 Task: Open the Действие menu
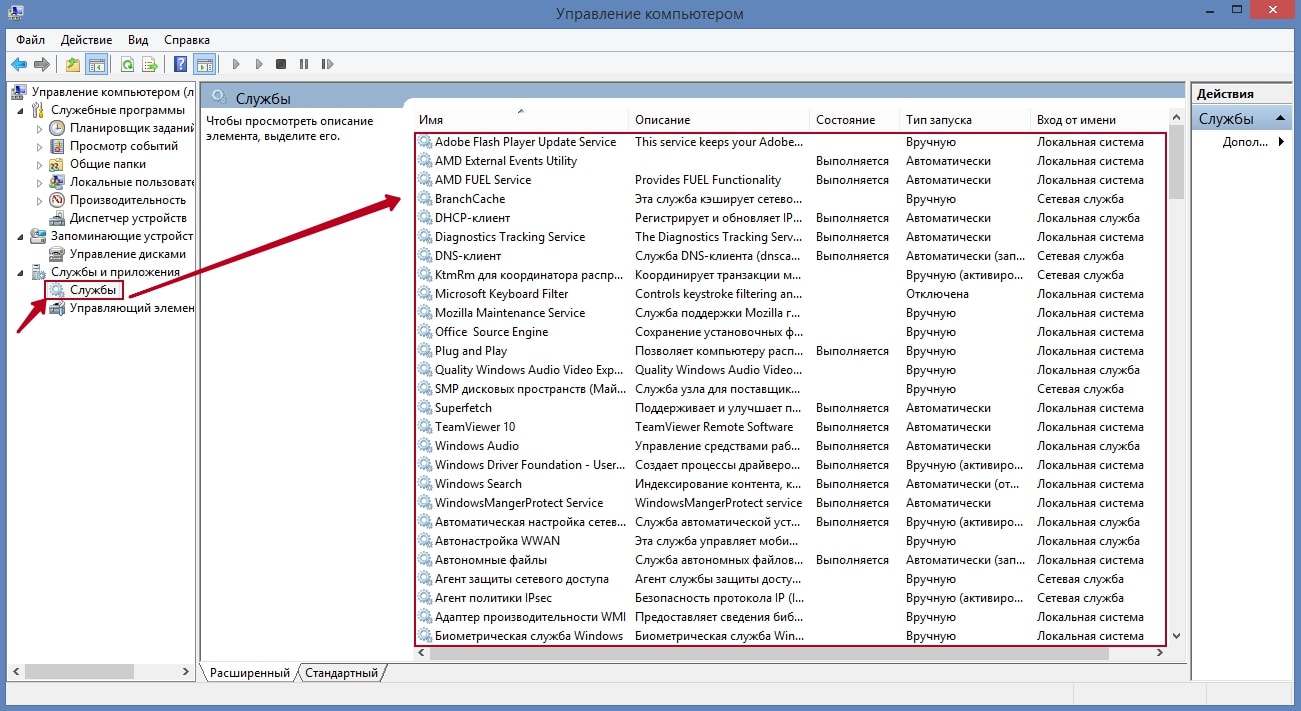pos(86,40)
